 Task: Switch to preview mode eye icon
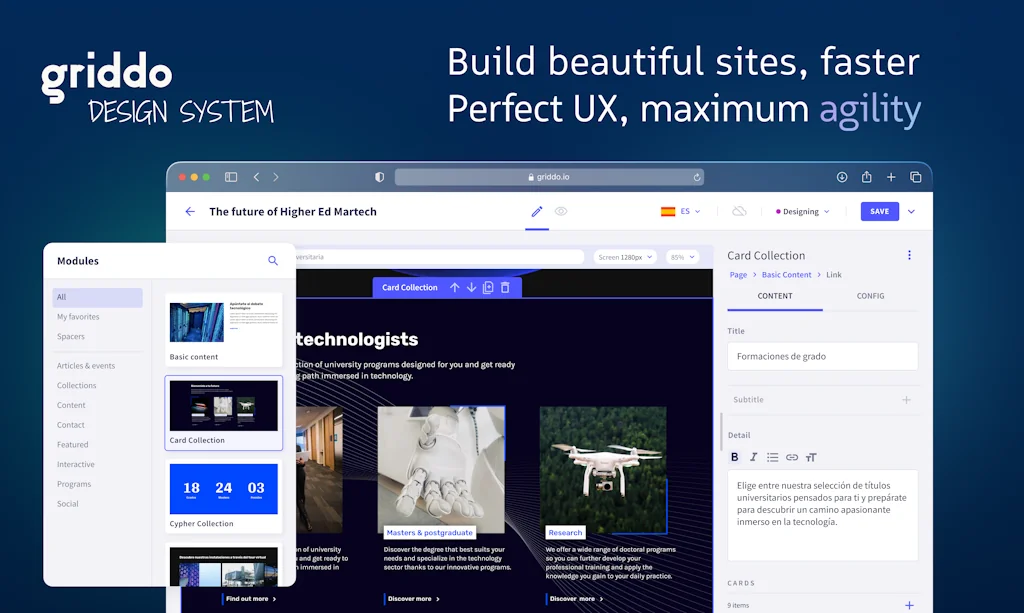(561, 212)
